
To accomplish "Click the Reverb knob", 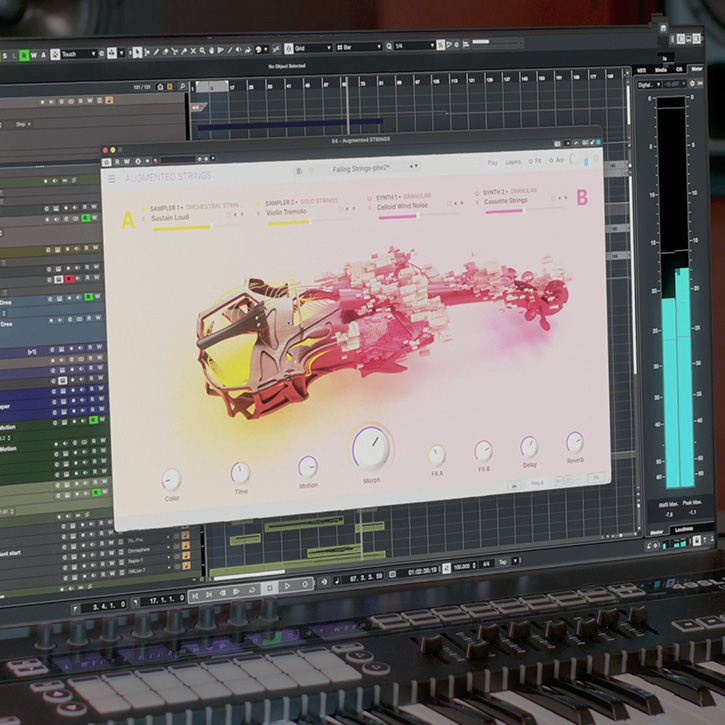I will pos(575,442).
